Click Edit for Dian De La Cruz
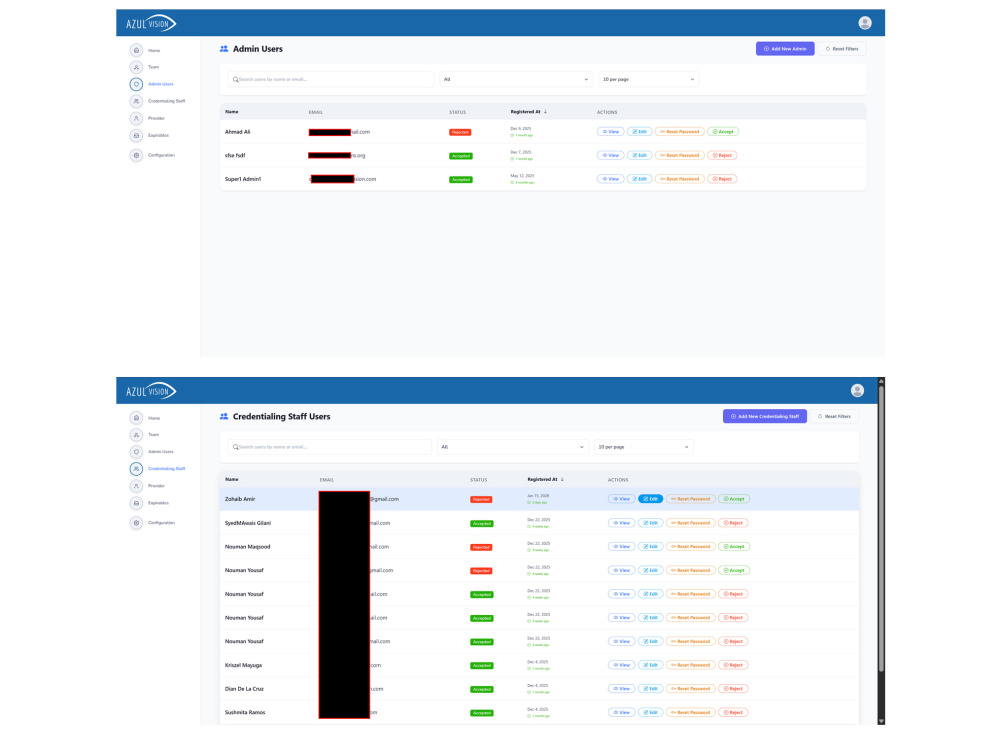Viewport: 1000px width, 750px height. click(x=651, y=689)
